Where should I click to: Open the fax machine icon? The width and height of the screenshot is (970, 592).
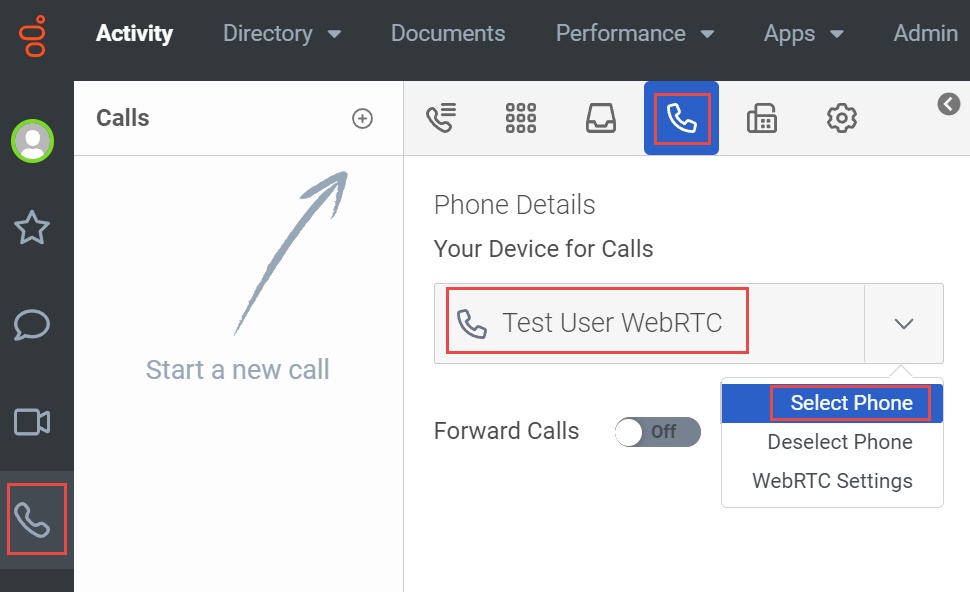click(x=762, y=117)
